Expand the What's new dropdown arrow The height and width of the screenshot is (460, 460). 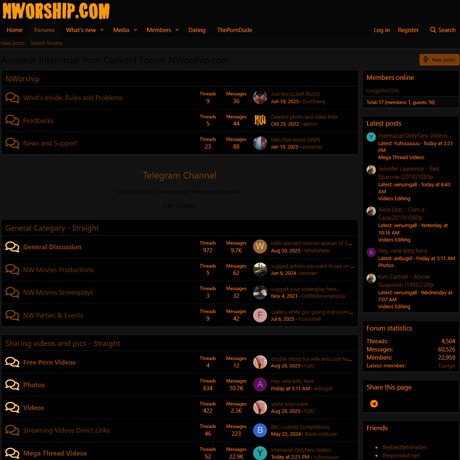coord(102,30)
